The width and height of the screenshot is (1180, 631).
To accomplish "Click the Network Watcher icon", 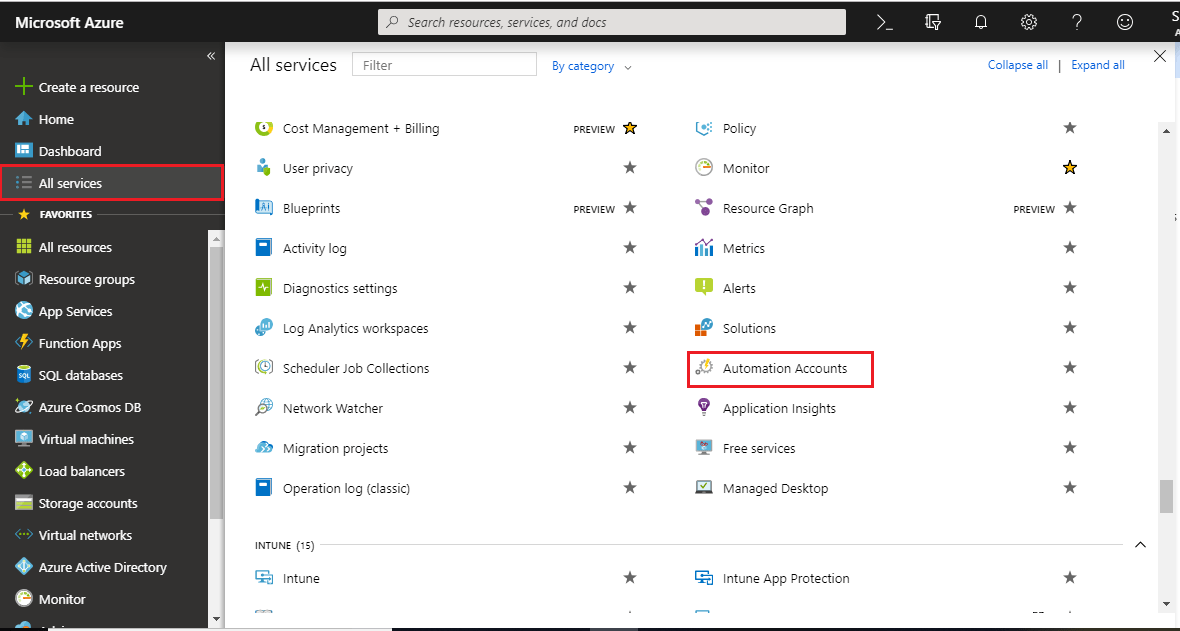I will coord(263,408).
